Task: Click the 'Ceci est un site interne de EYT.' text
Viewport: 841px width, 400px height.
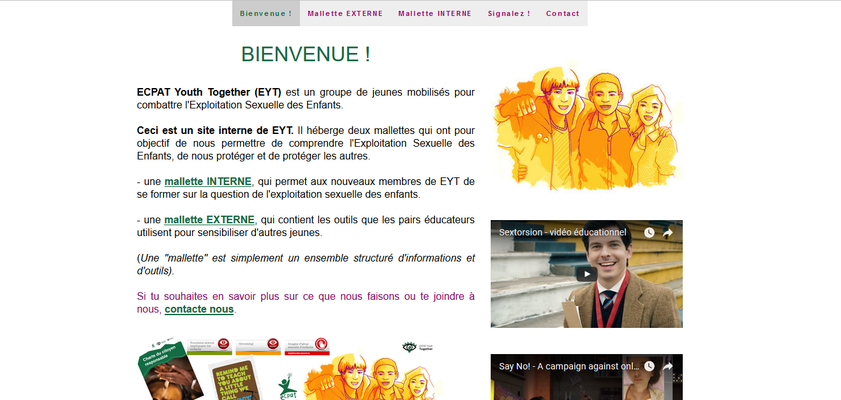Action: 215,130
